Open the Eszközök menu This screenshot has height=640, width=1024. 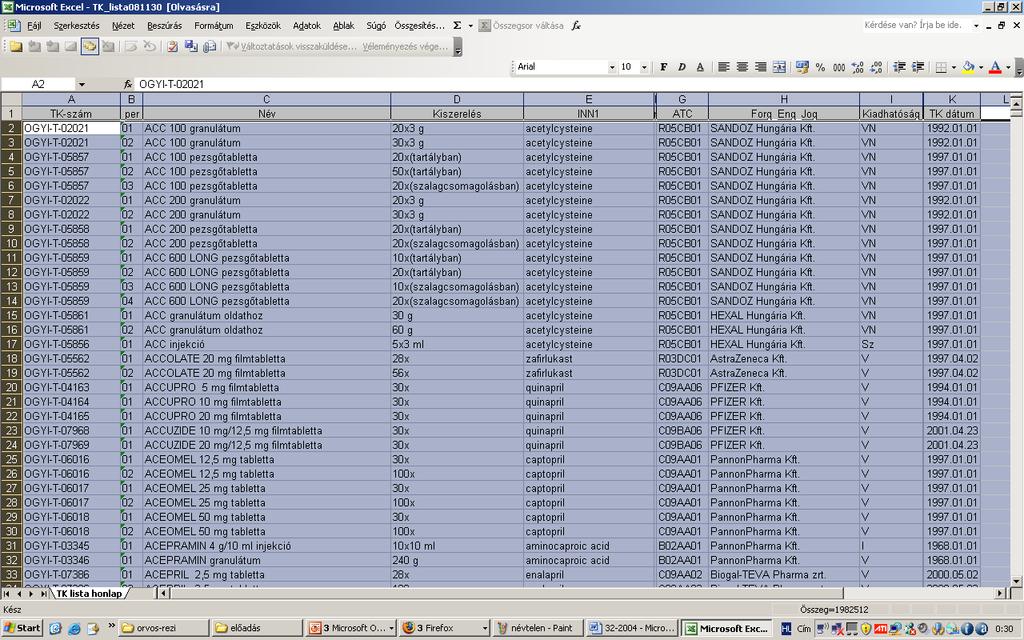point(263,25)
